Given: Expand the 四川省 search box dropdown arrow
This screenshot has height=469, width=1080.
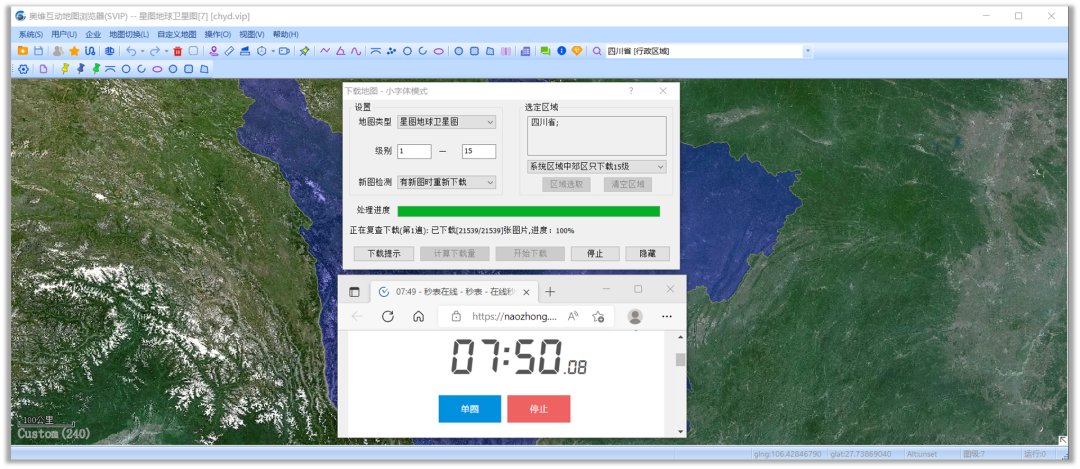Looking at the screenshot, I should (x=808, y=51).
